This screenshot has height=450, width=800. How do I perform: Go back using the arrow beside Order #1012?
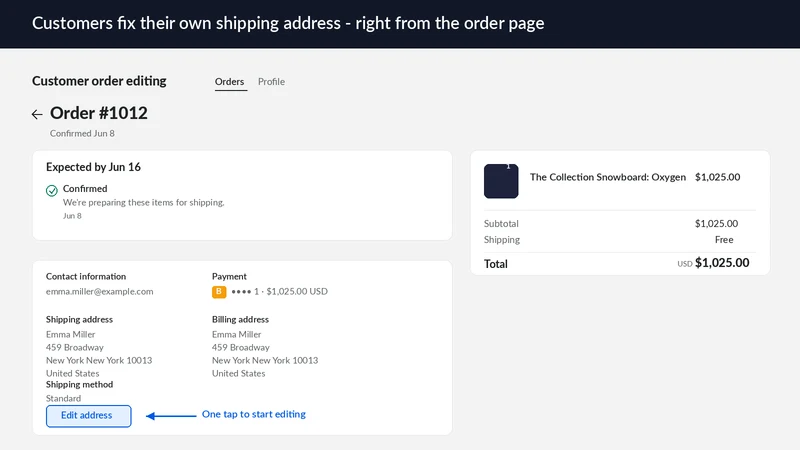(x=37, y=114)
